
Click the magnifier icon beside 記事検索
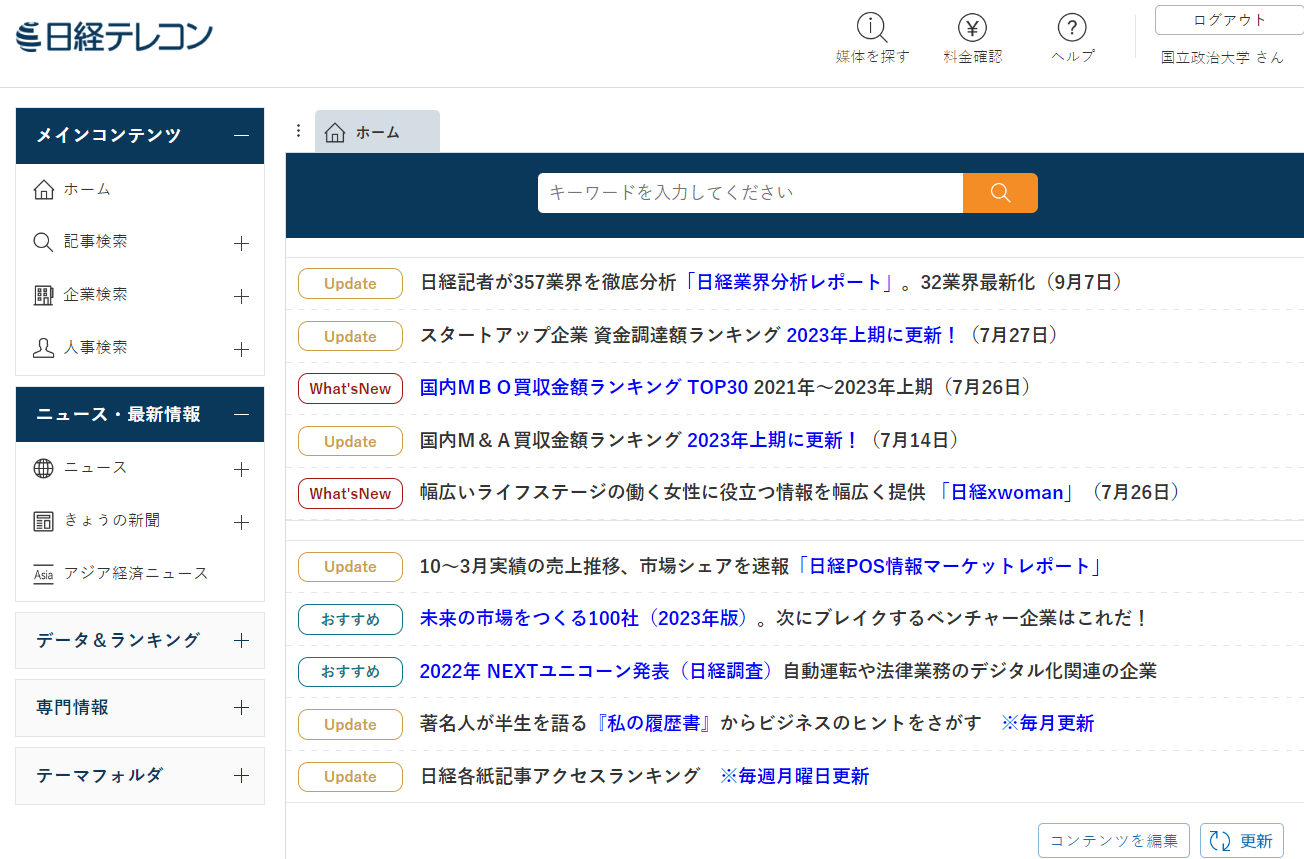[x=43, y=242]
